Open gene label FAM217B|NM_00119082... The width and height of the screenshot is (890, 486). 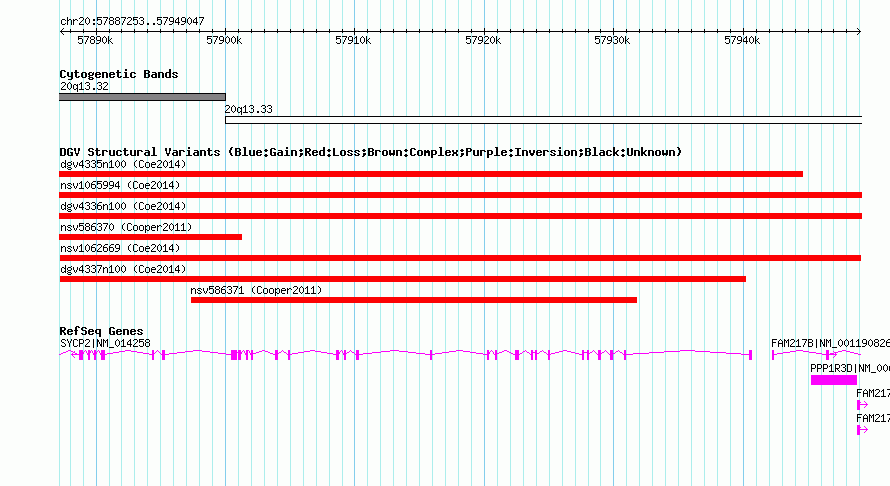pos(830,343)
